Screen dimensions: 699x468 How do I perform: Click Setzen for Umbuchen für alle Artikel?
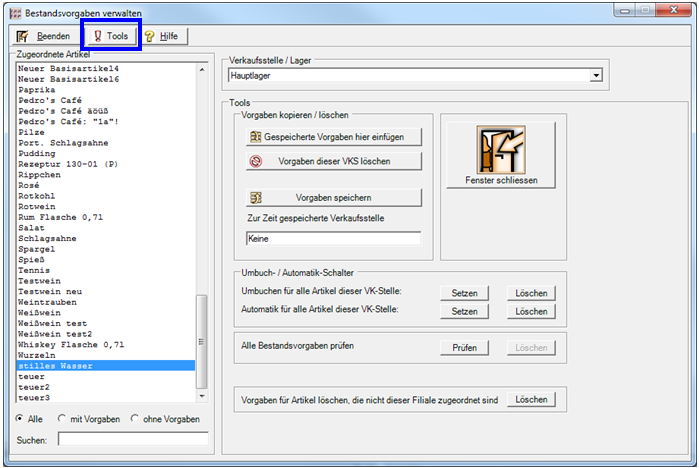click(x=464, y=293)
